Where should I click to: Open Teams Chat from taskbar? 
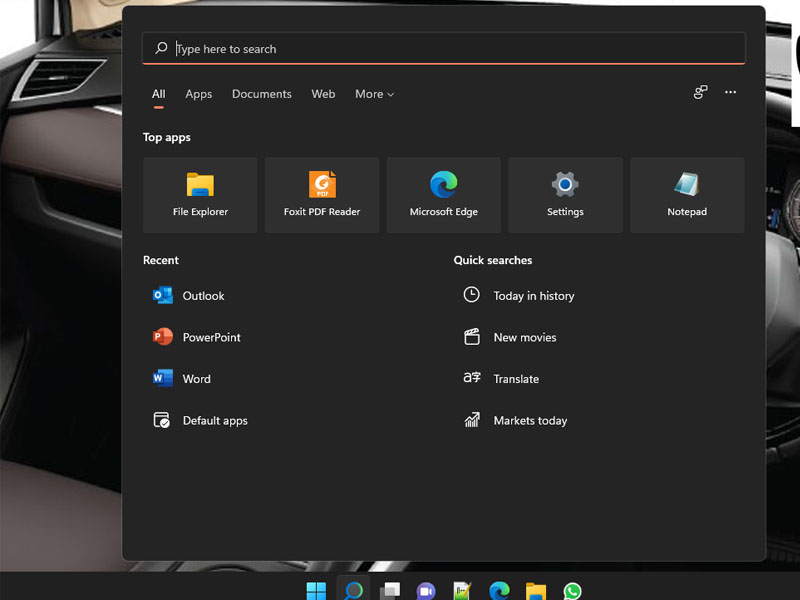coord(426,591)
